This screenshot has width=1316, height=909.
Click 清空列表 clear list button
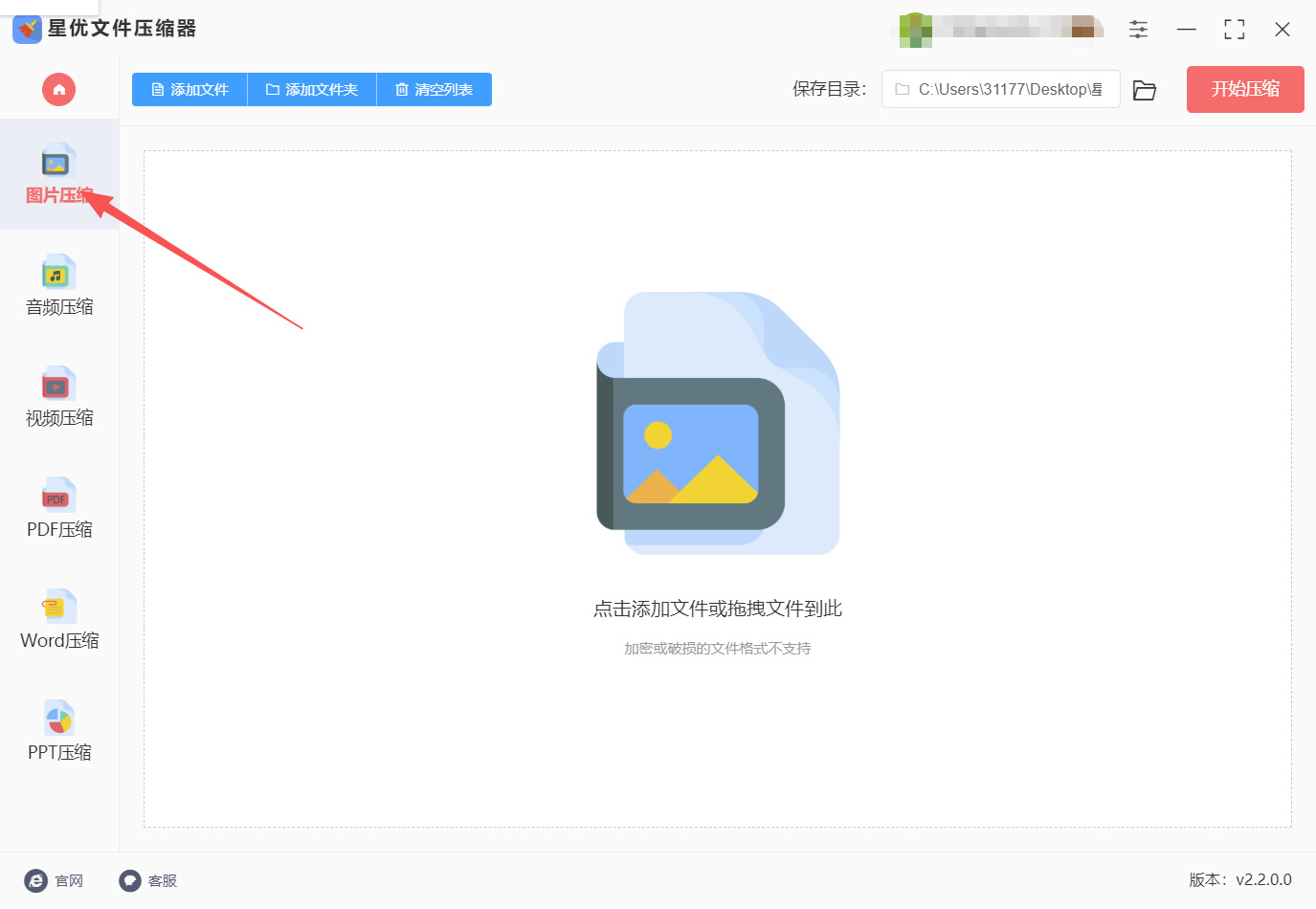point(434,90)
